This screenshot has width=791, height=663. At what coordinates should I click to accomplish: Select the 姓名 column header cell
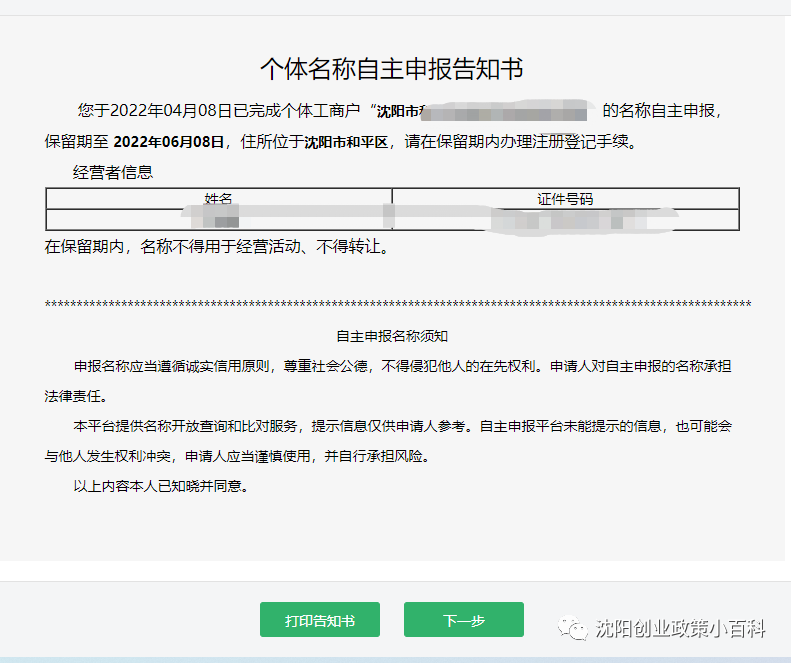click(x=219, y=199)
